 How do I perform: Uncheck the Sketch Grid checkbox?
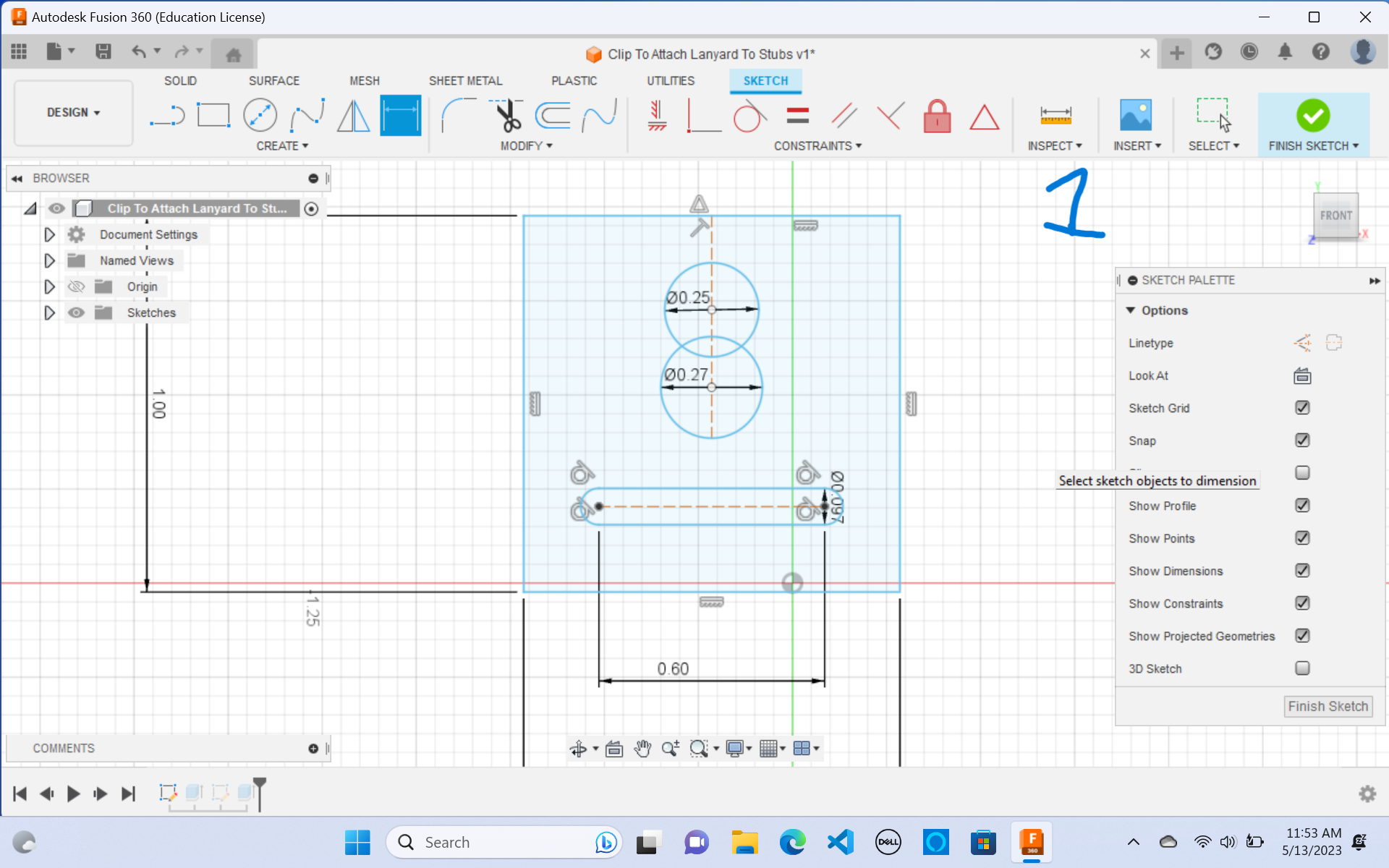pyautogui.click(x=1302, y=408)
